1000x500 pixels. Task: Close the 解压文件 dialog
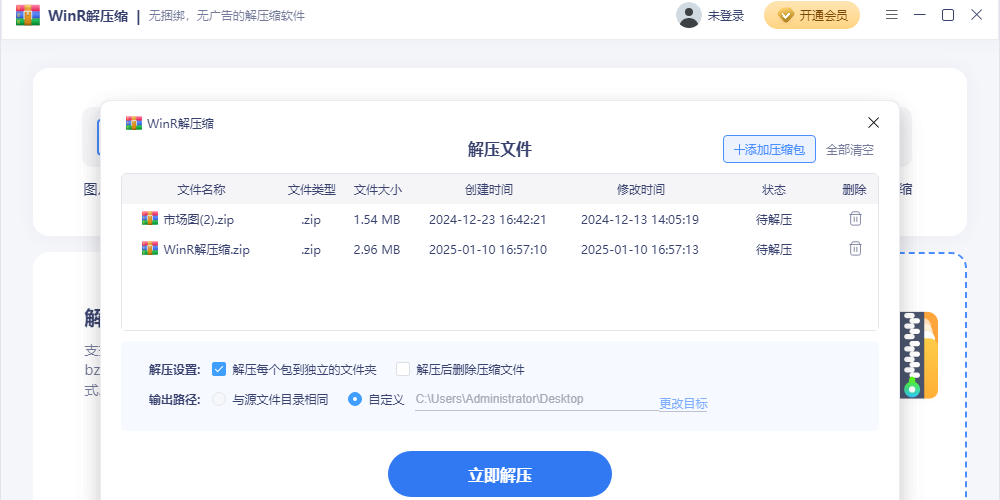click(x=874, y=122)
